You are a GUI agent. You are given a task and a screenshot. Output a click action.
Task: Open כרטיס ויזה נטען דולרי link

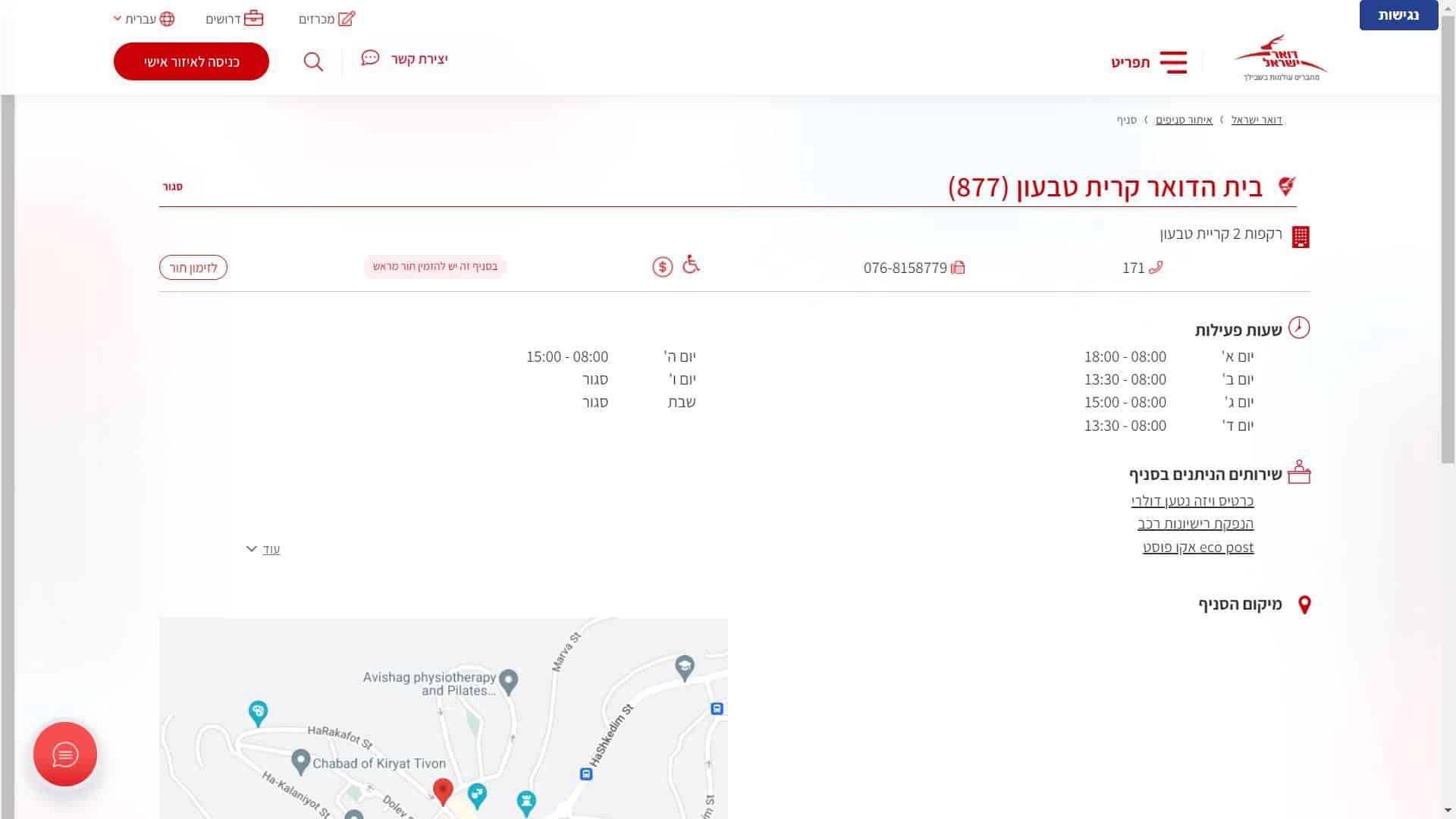tap(1192, 501)
